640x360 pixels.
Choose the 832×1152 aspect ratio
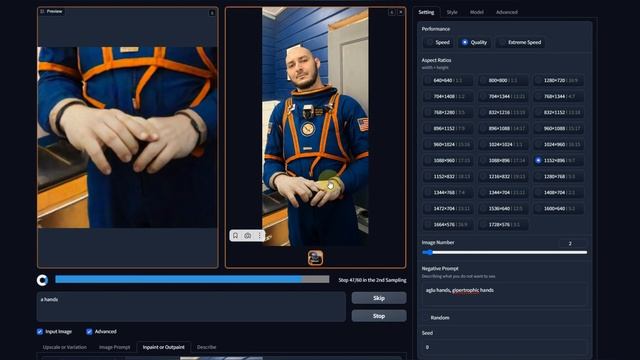558,112
